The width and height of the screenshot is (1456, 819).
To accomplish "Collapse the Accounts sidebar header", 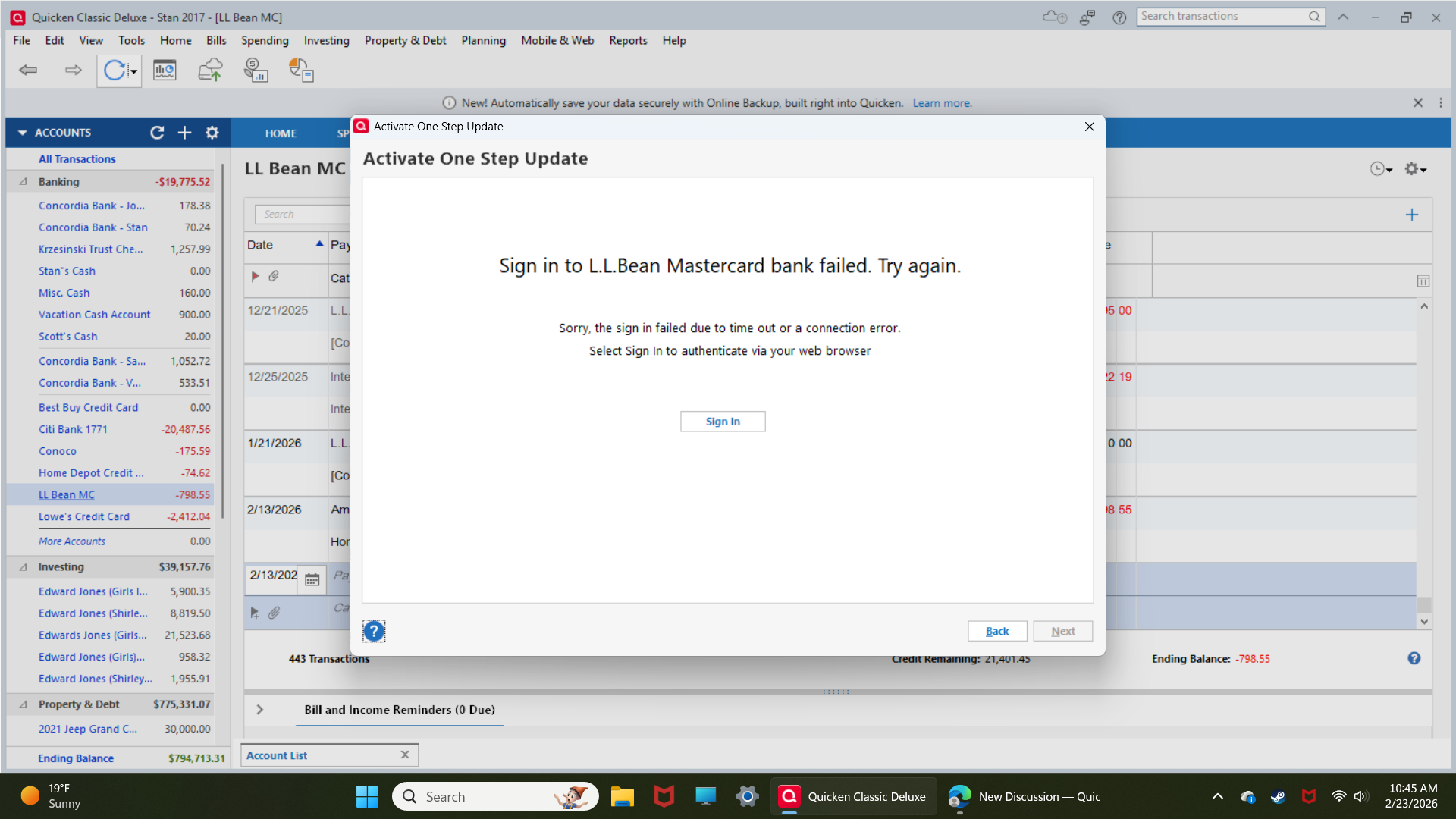I will pos(23,132).
